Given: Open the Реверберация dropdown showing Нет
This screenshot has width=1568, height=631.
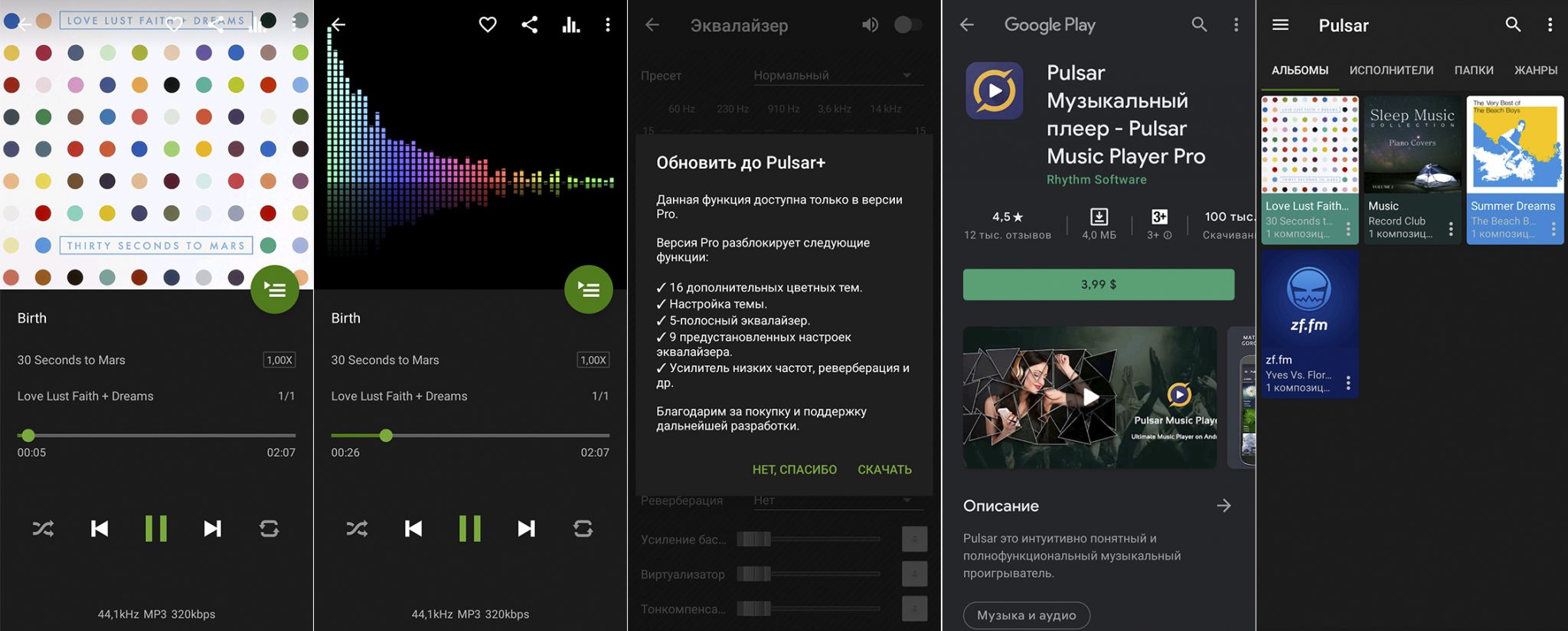Looking at the screenshot, I should 838,500.
